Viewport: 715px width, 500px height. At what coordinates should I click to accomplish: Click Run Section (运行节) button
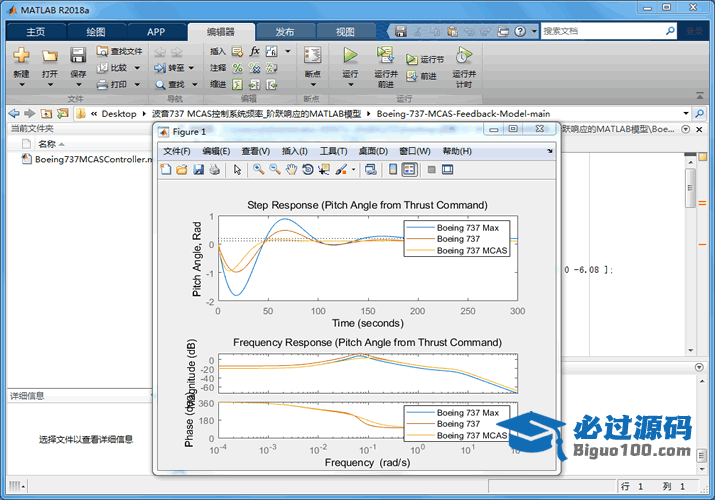[x=425, y=59]
